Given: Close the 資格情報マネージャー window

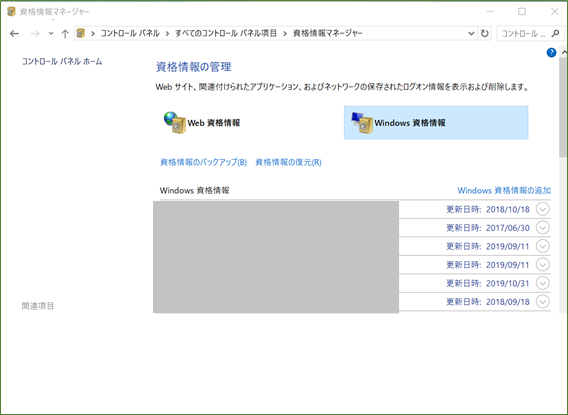Looking at the screenshot, I should (x=555, y=12).
